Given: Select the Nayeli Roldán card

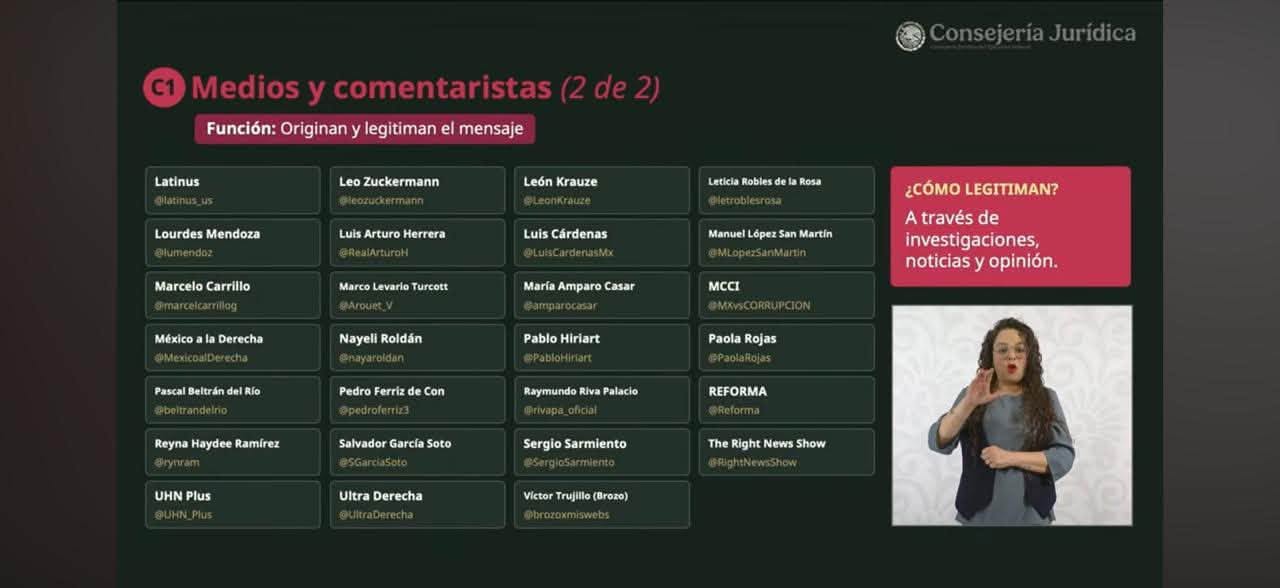Looking at the screenshot, I should click(417, 347).
